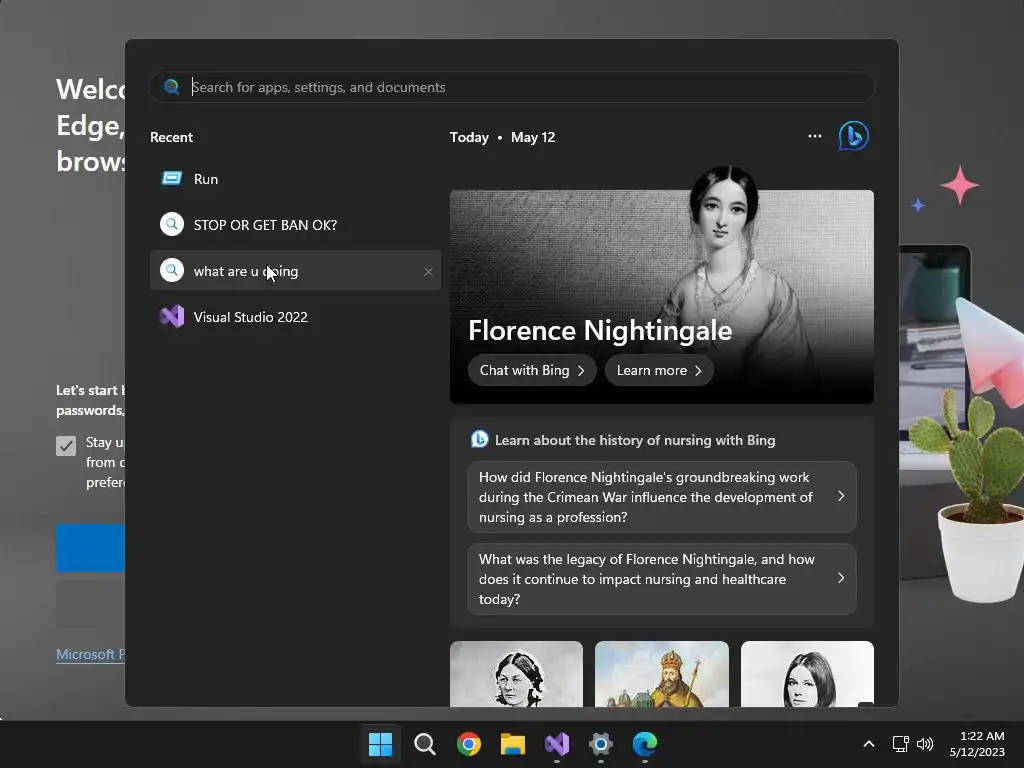
Task: Click 'Learn about the history of nursing' heading
Action: (x=635, y=440)
